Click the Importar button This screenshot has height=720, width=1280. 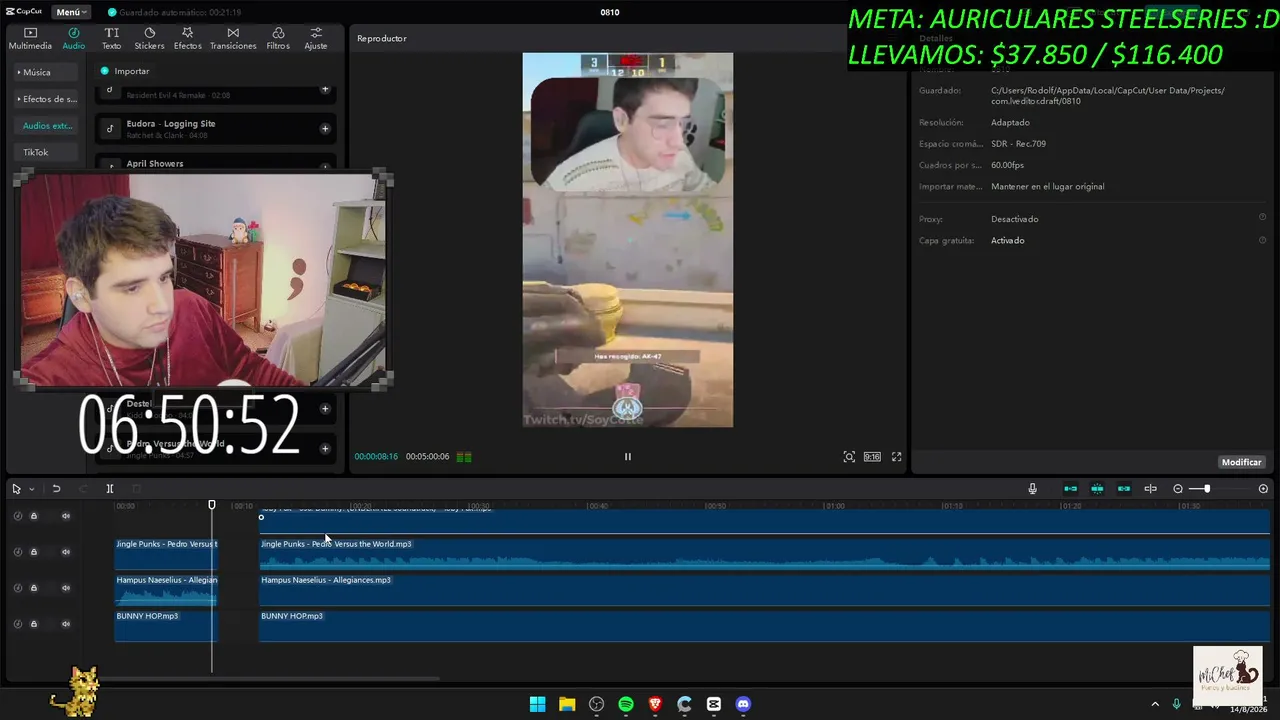(x=125, y=71)
